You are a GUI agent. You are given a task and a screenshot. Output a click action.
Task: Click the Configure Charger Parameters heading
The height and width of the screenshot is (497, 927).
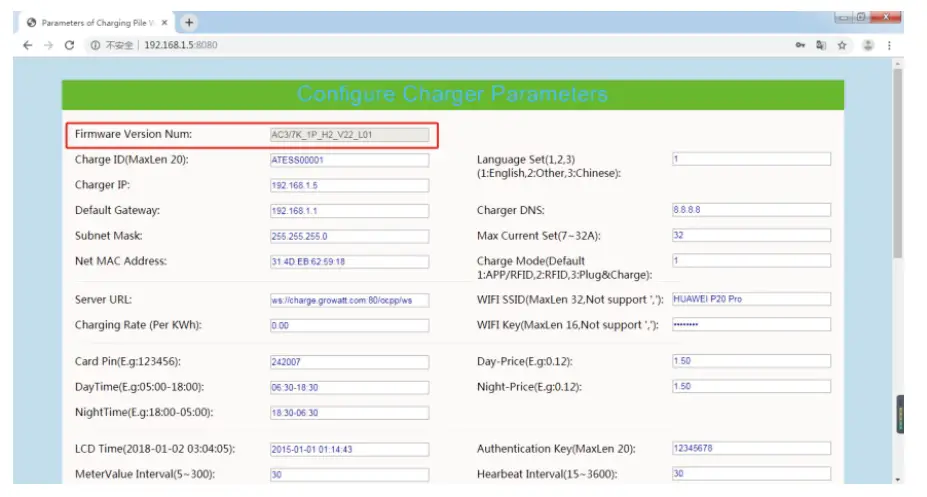click(x=452, y=95)
